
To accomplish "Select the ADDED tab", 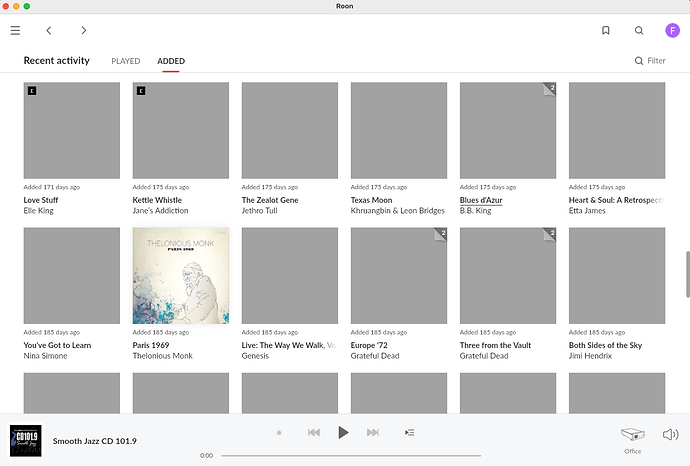I will [171, 61].
